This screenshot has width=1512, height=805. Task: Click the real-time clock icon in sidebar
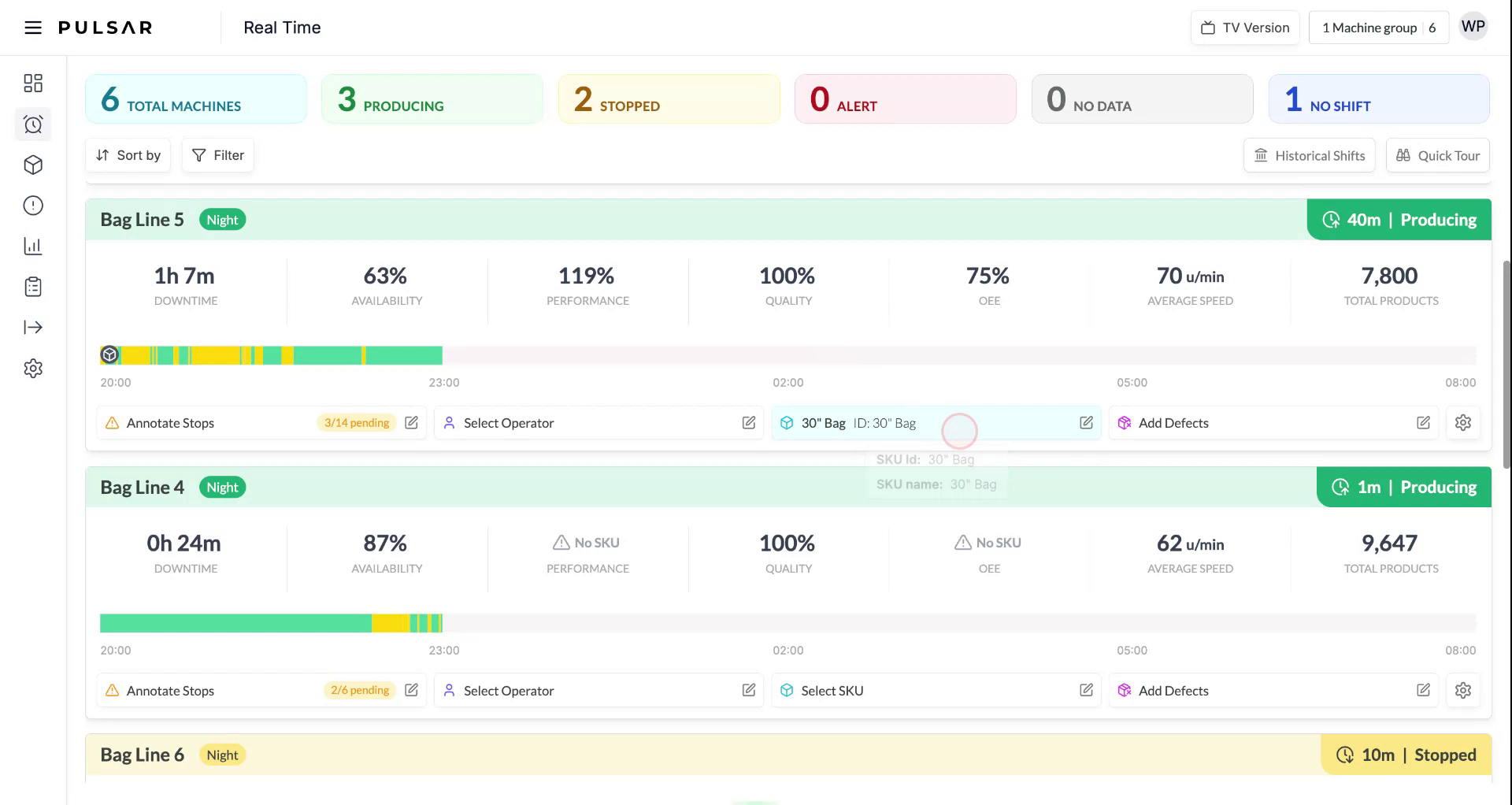point(33,124)
